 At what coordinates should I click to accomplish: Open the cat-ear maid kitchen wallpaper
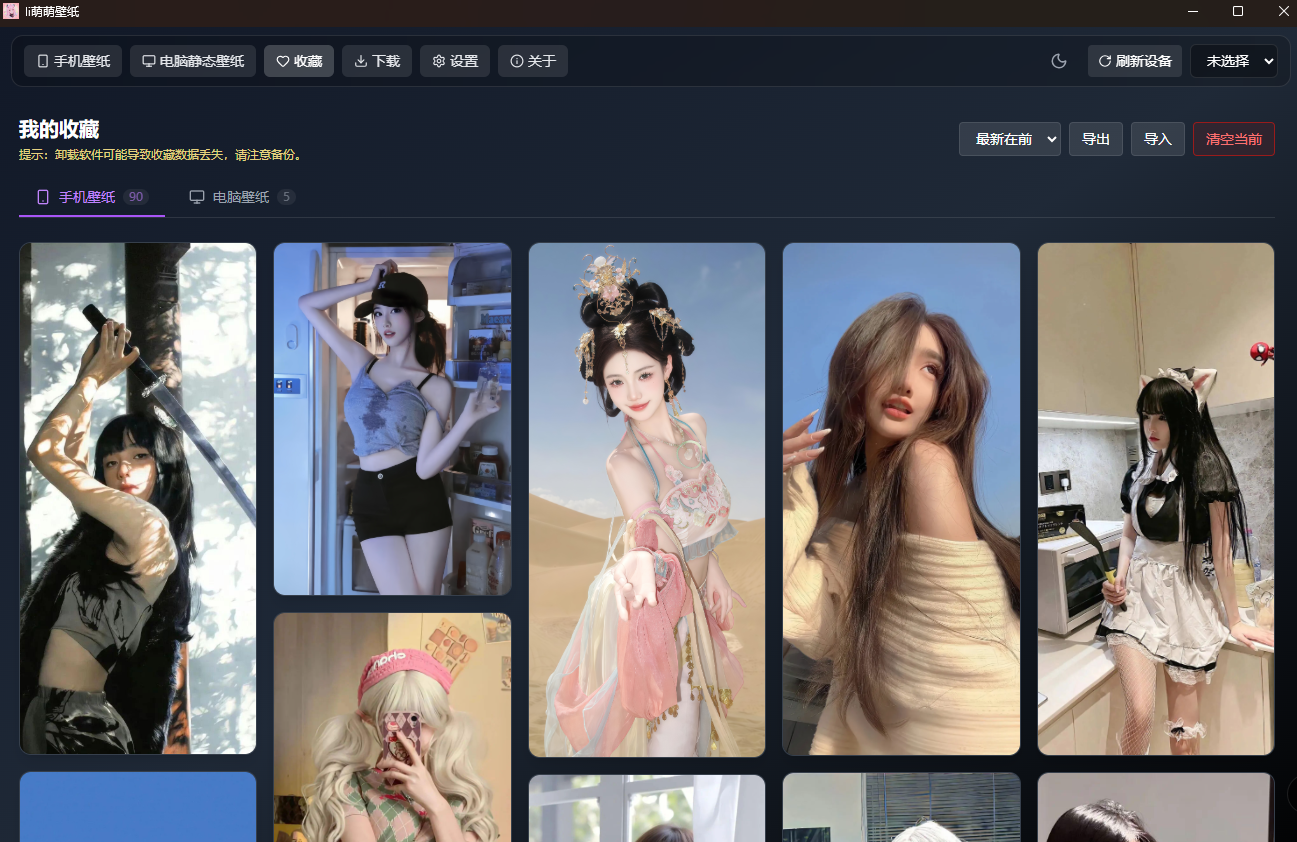(1156, 498)
